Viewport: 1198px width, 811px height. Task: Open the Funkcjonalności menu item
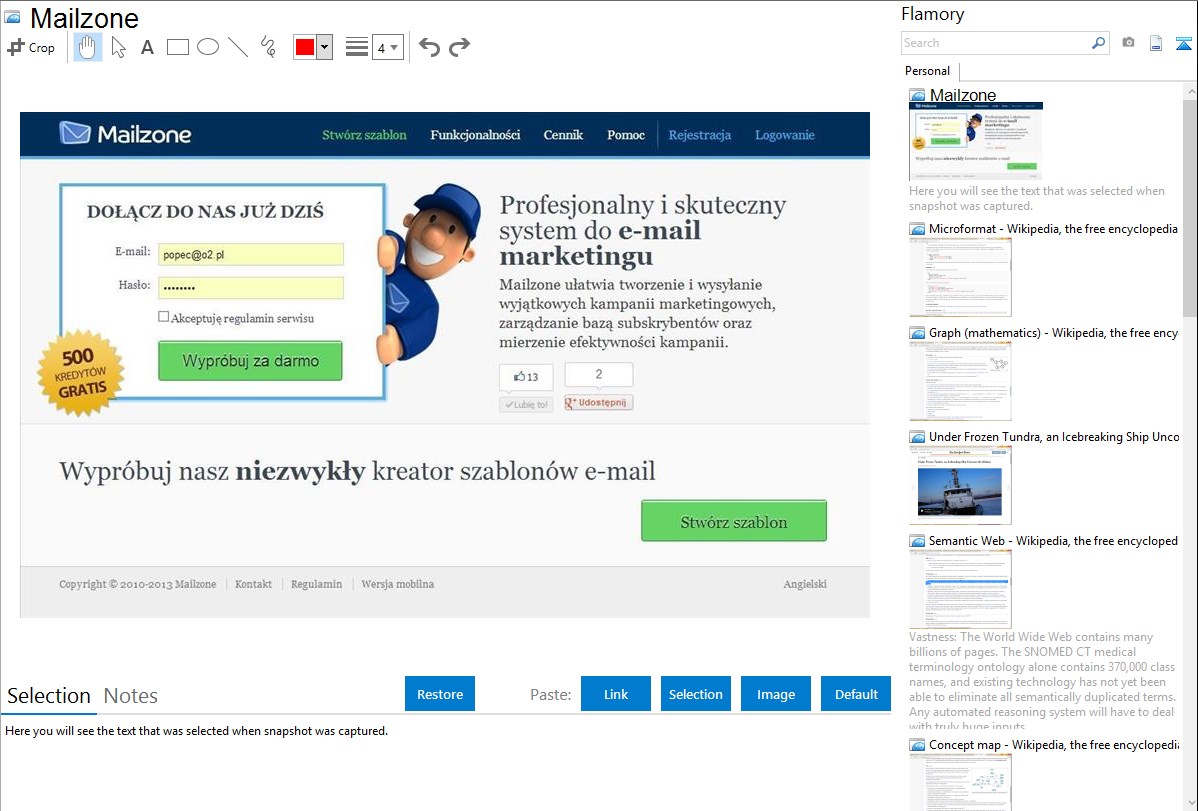[x=475, y=135]
